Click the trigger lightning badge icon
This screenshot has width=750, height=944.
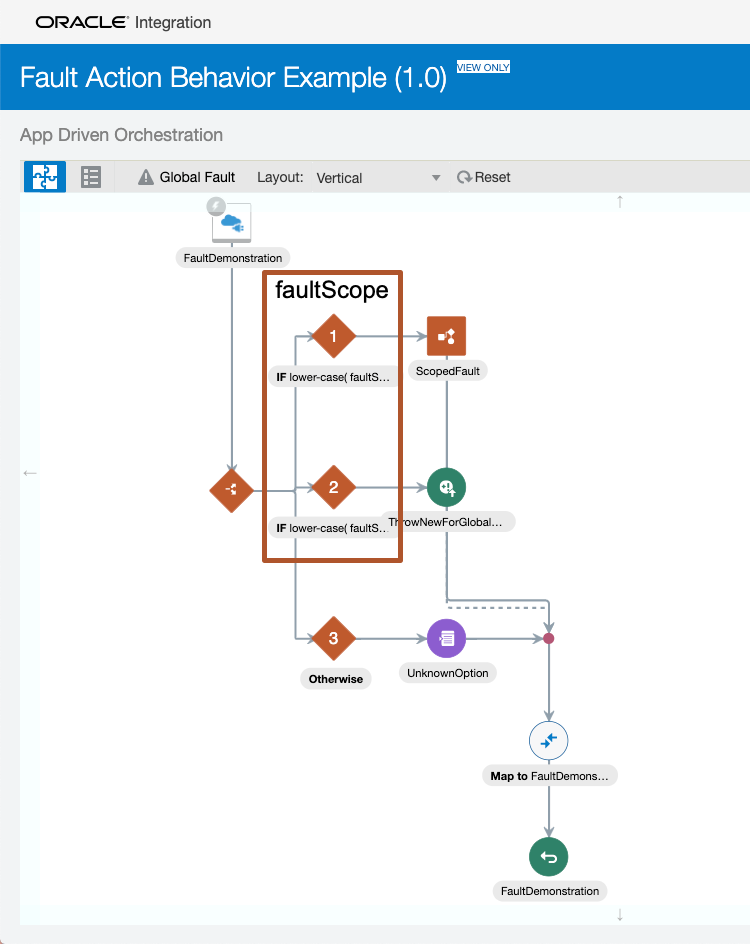(x=216, y=206)
